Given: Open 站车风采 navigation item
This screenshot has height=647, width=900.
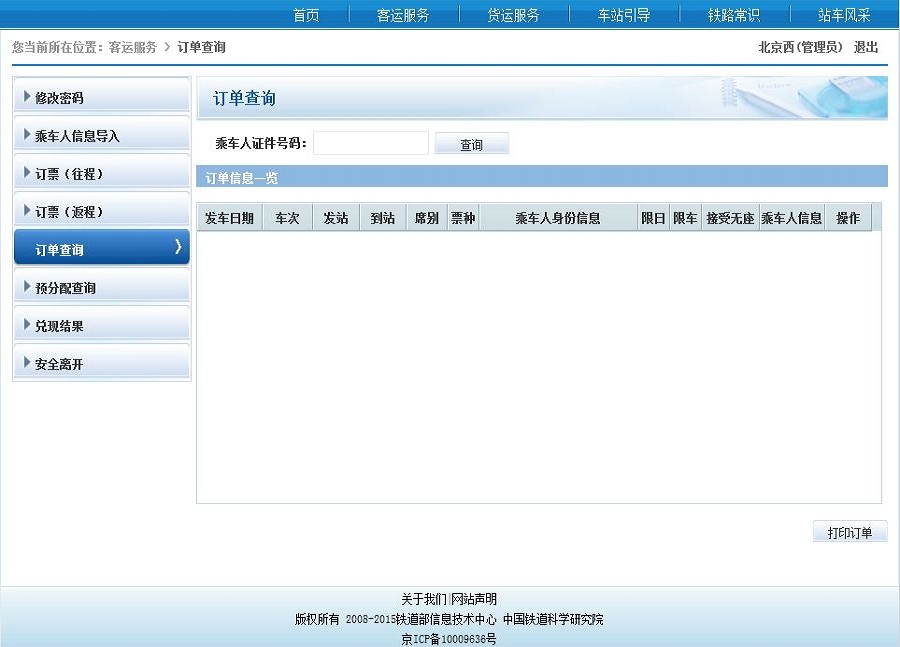Looking at the screenshot, I should [x=844, y=15].
